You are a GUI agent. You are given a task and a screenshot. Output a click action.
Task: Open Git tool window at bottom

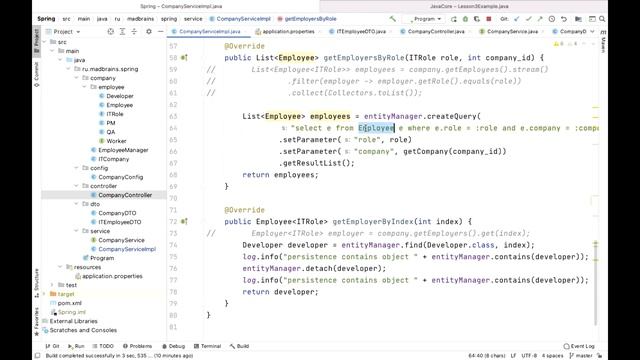53,346
